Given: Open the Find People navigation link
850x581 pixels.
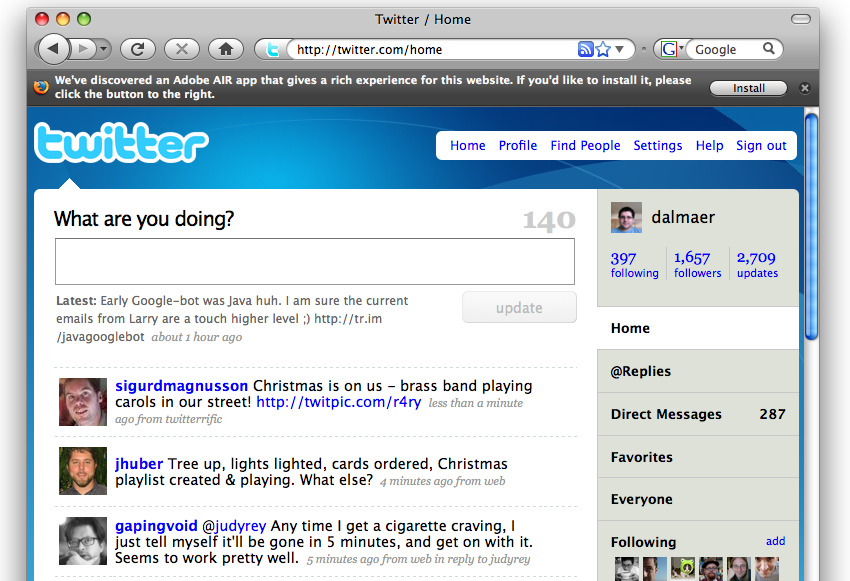Looking at the screenshot, I should pyautogui.click(x=585, y=145).
